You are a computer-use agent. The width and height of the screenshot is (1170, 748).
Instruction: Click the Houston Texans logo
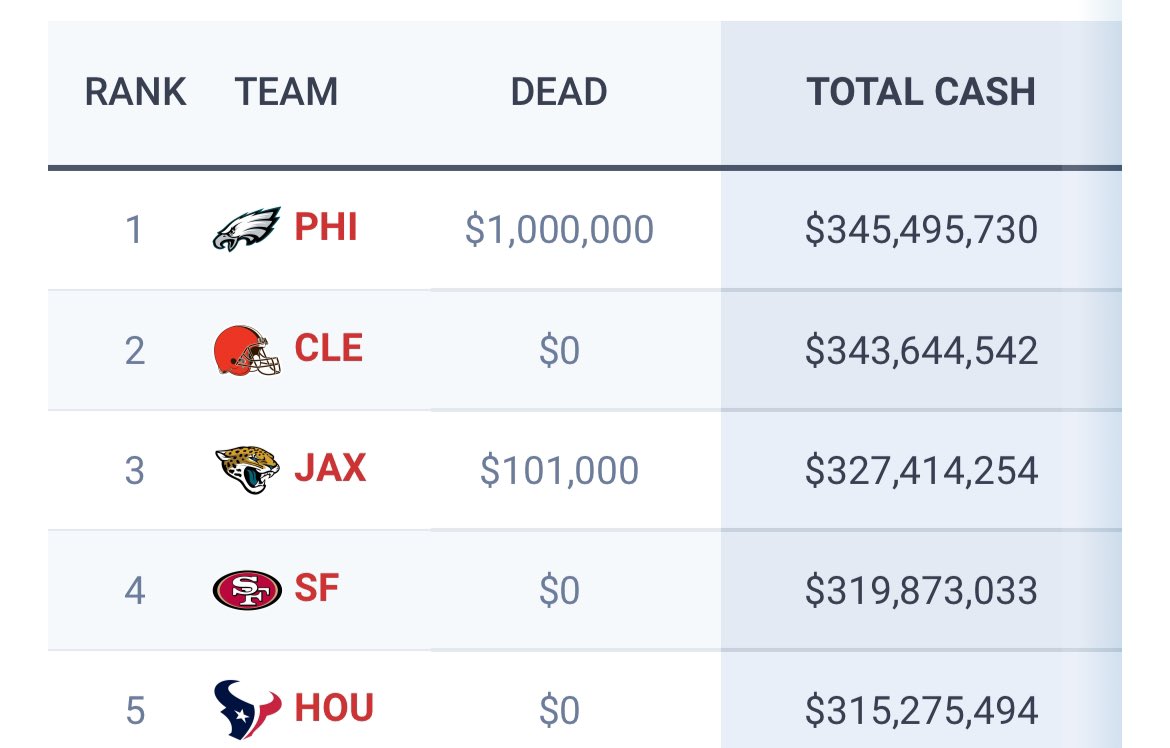point(247,709)
